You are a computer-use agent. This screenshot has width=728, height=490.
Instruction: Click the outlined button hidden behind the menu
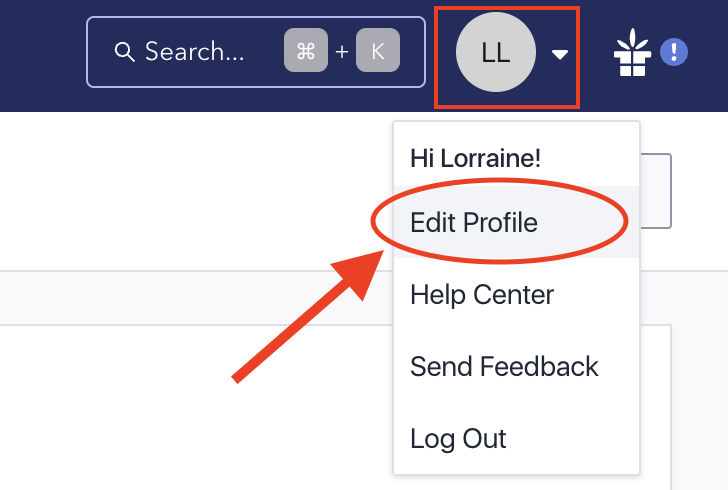pyautogui.click(x=656, y=190)
